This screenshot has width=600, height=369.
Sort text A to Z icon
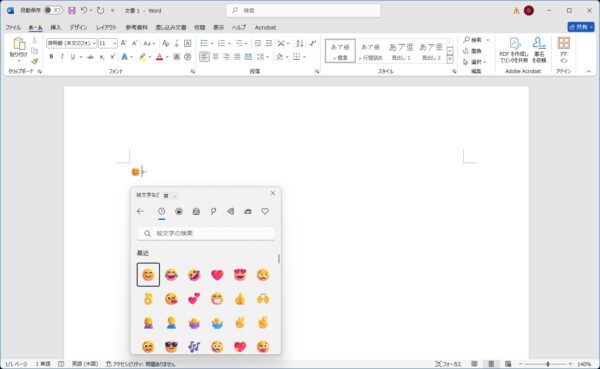(x=300, y=43)
